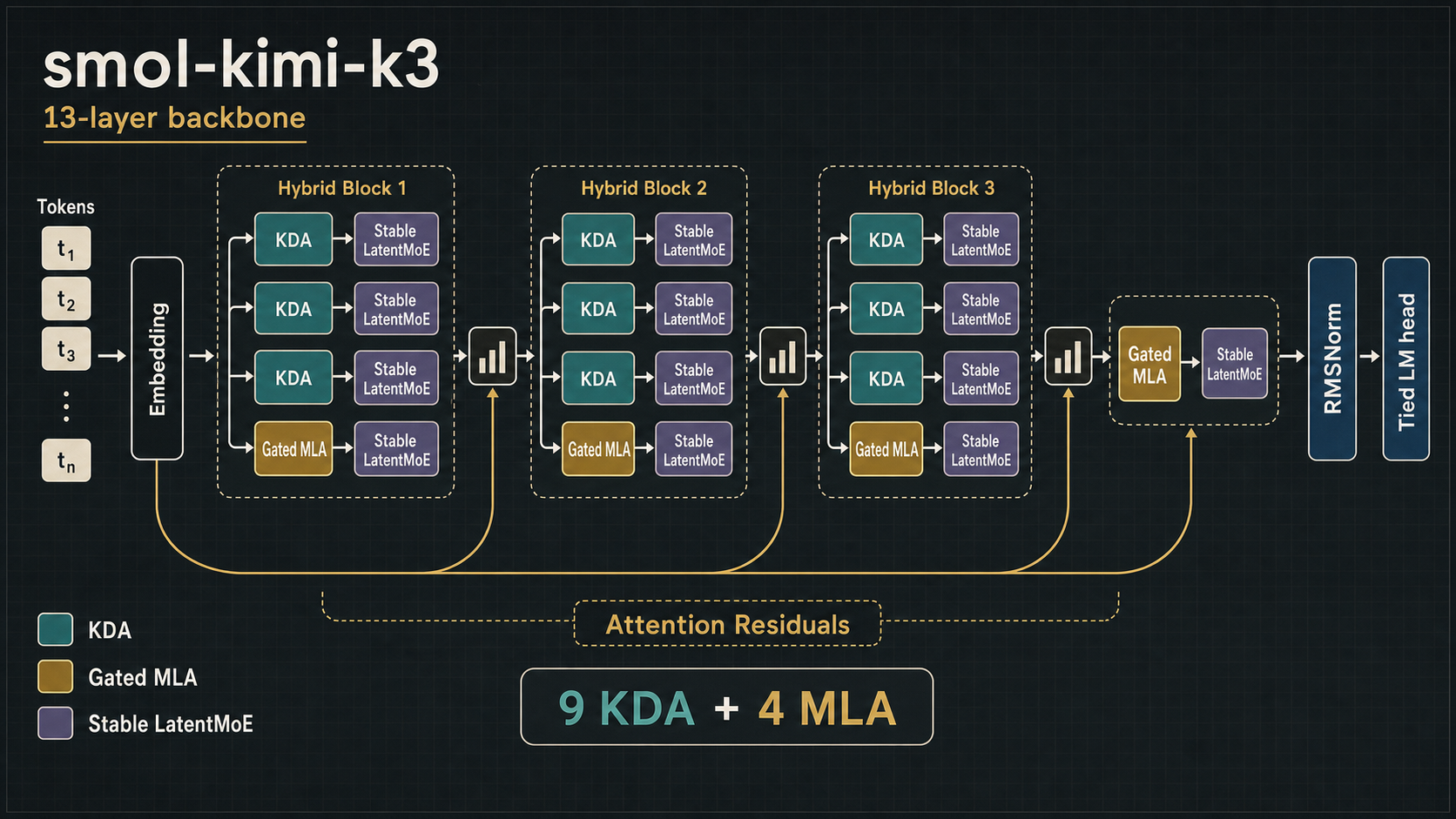Screen dimensions: 1456x819
Task: Click the vertical dots between t3 and tn
Action: tap(66, 406)
